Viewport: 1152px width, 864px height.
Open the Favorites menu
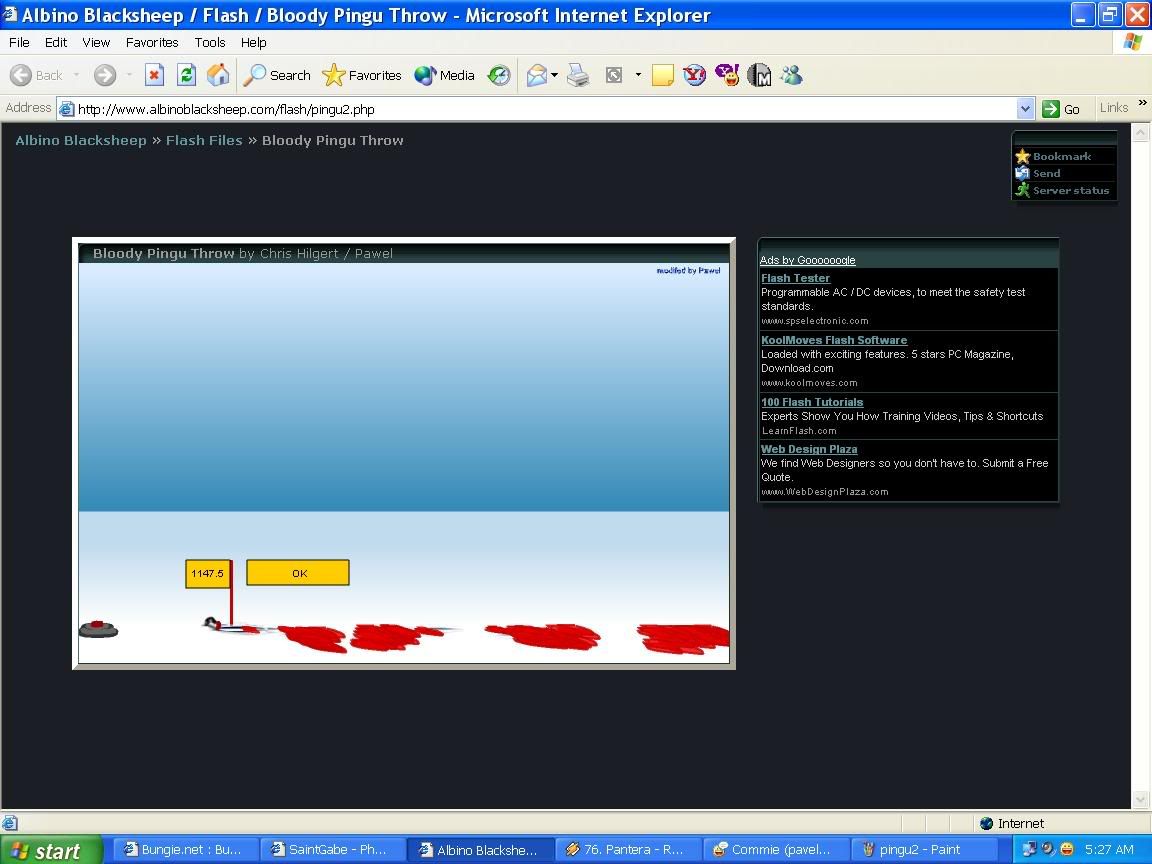[152, 43]
